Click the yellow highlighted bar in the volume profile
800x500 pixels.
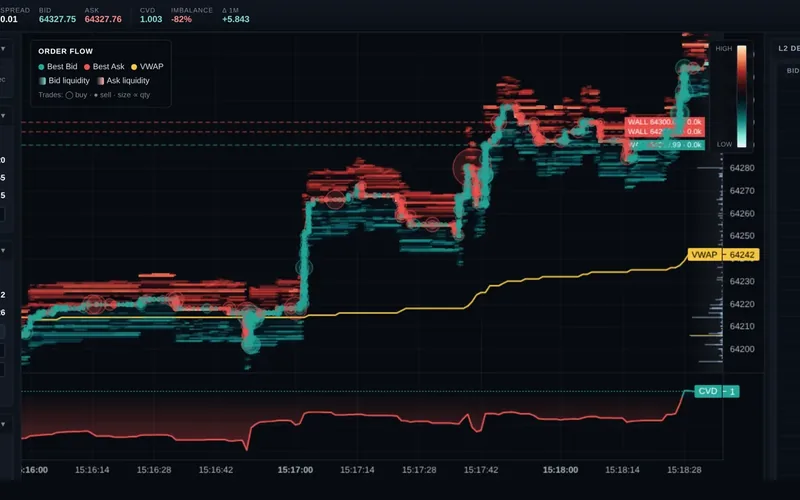click(x=706, y=336)
